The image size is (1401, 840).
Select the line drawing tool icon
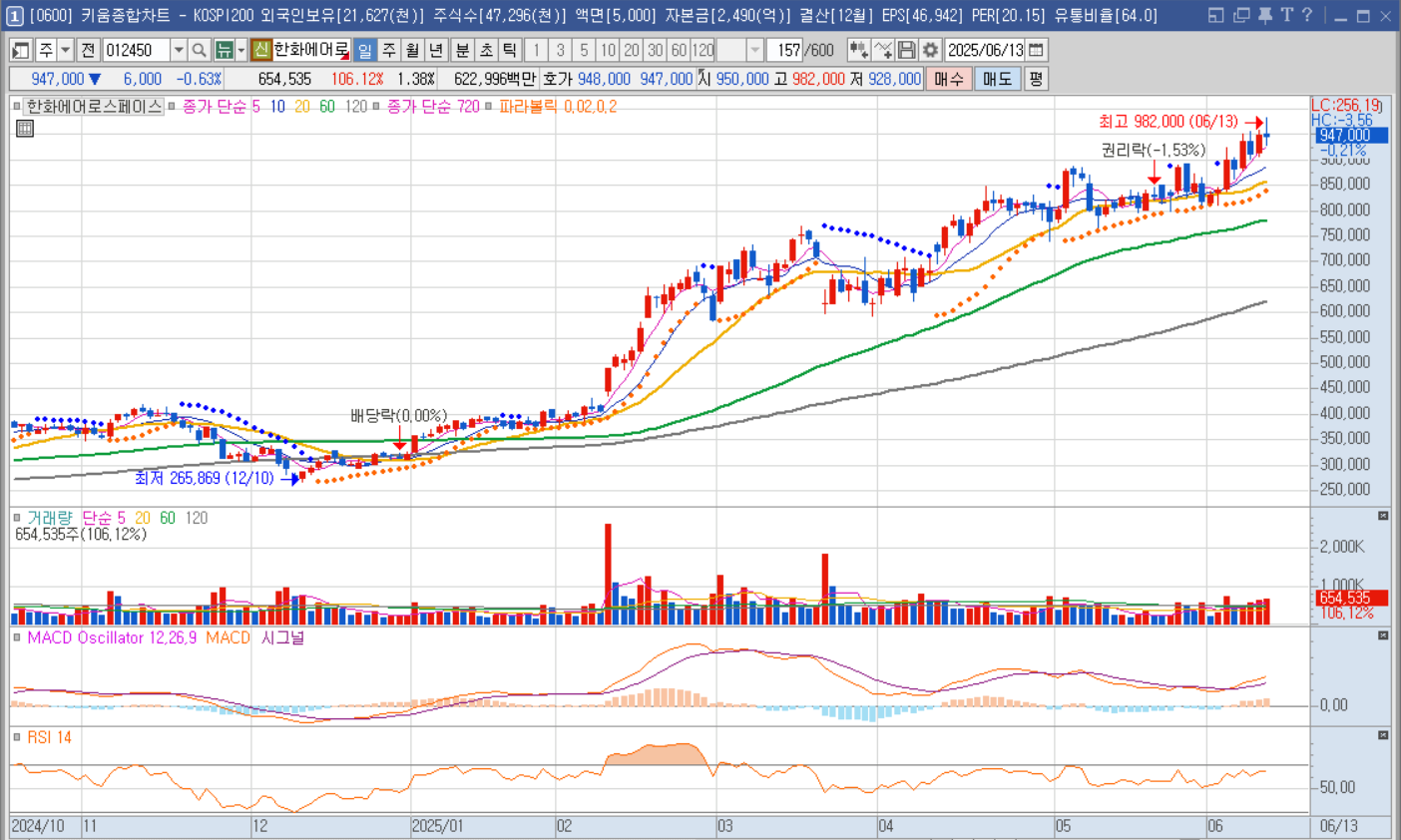point(882,50)
